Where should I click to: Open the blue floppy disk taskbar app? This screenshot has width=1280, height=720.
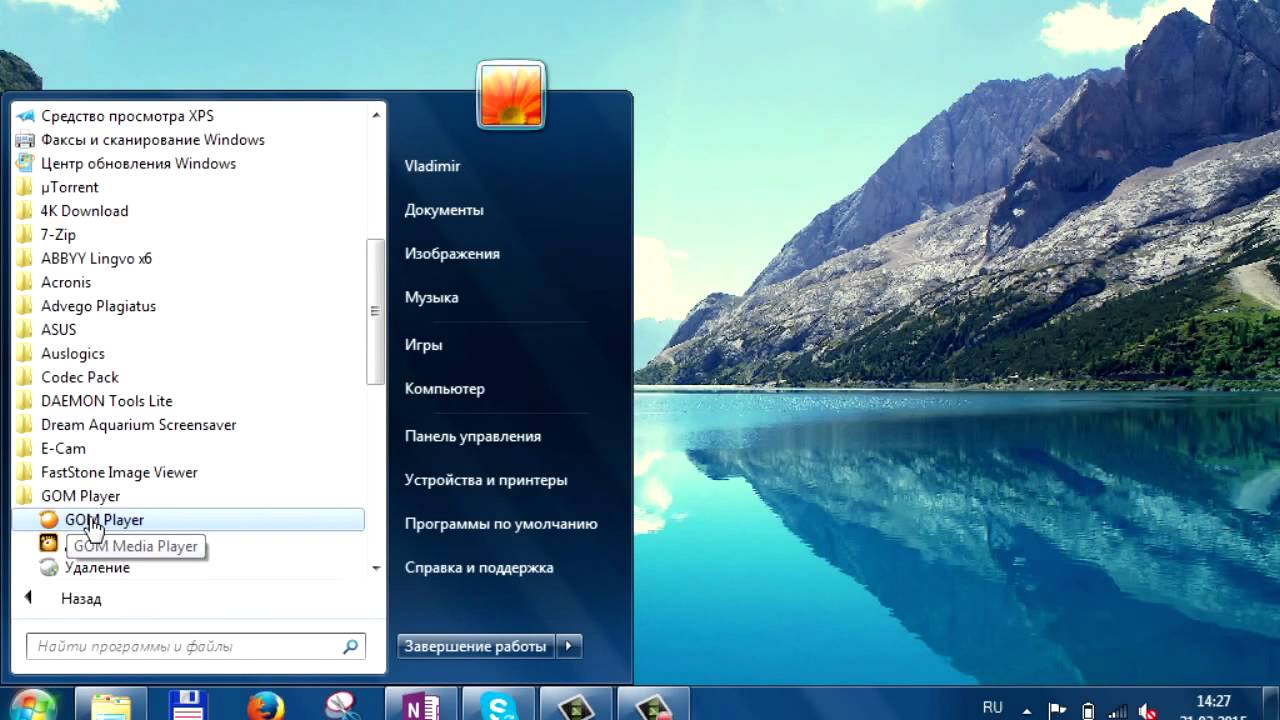click(x=187, y=705)
